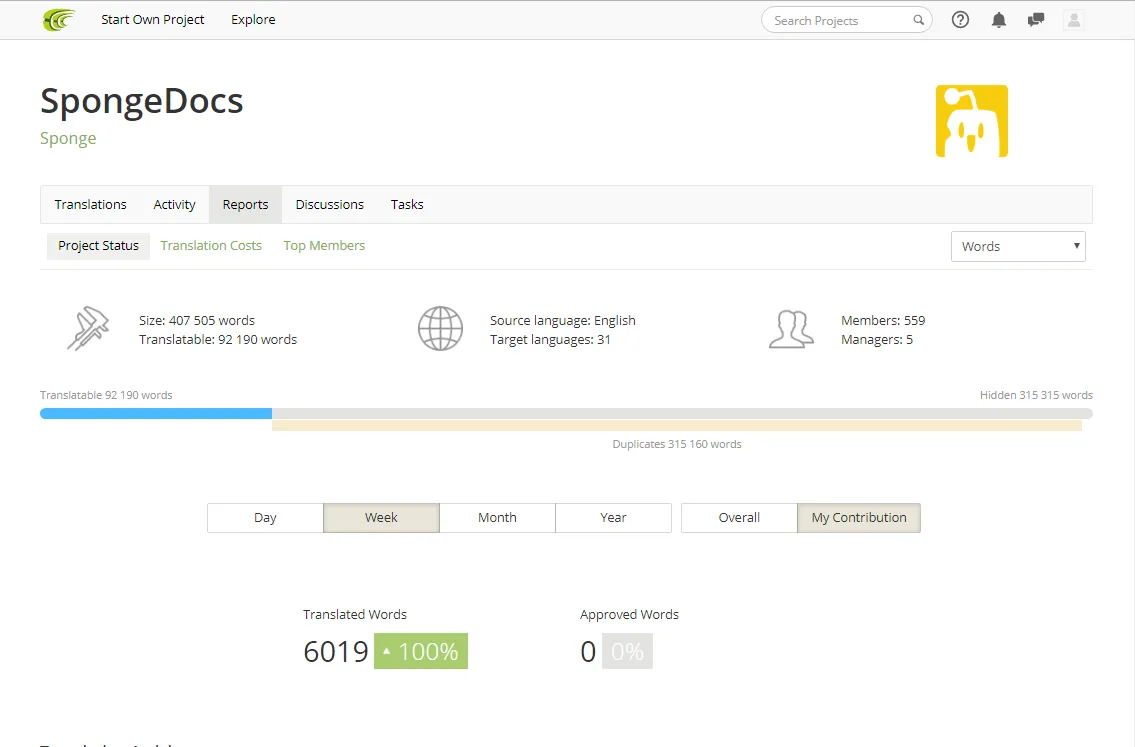Click the Translated Words label
Screen dimensions: 1135x747
click(355, 615)
